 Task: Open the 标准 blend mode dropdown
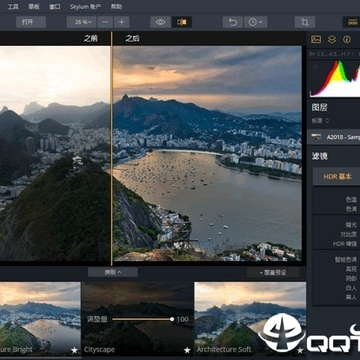tap(320, 120)
